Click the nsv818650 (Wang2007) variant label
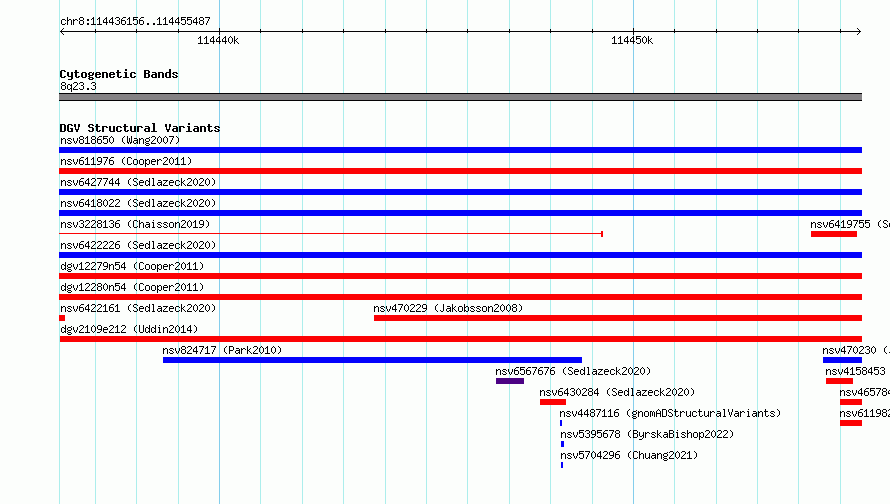Viewport: 890px width, 504px height. [x=120, y=140]
